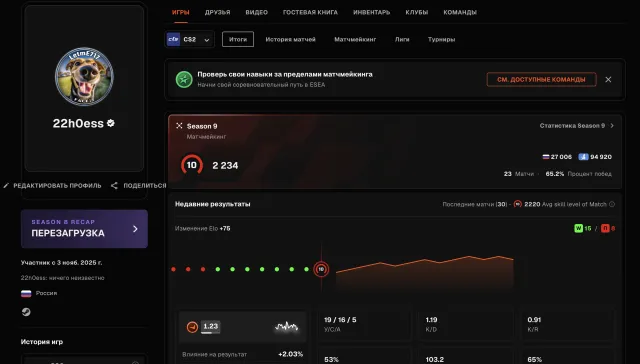Open the История матчей sub-tab
The width and height of the screenshot is (640, 364).
coord(290,40)
